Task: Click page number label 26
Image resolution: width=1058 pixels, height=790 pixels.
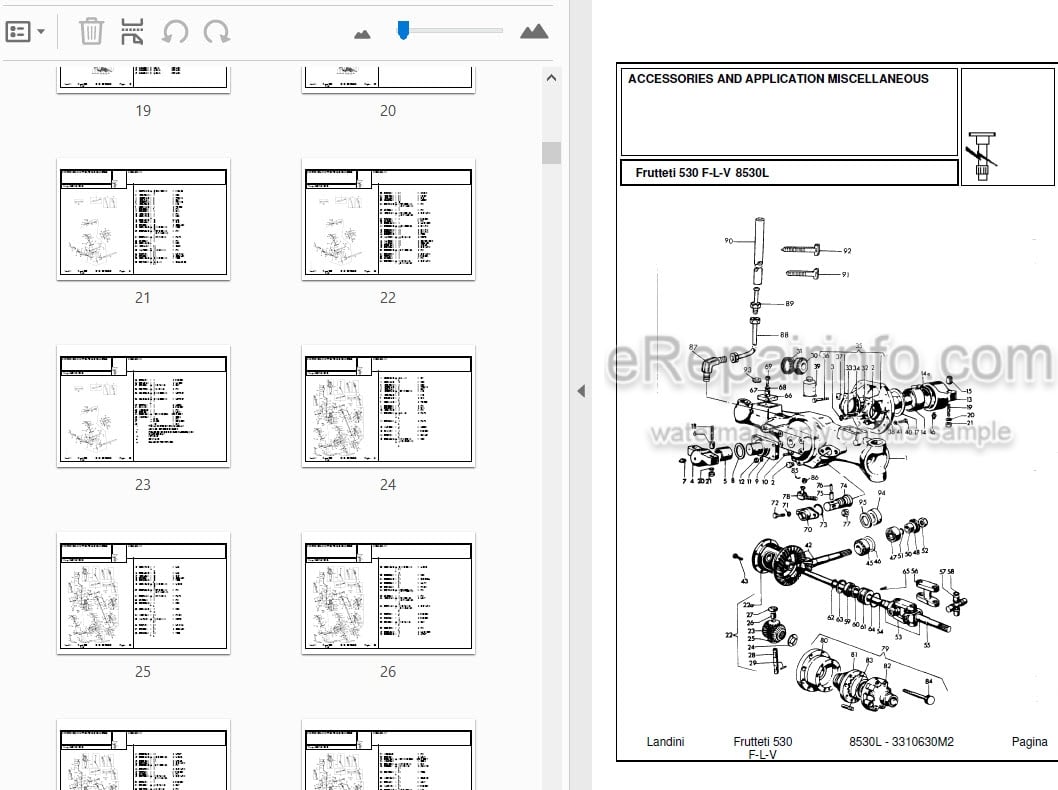Action: pos(388,671)
